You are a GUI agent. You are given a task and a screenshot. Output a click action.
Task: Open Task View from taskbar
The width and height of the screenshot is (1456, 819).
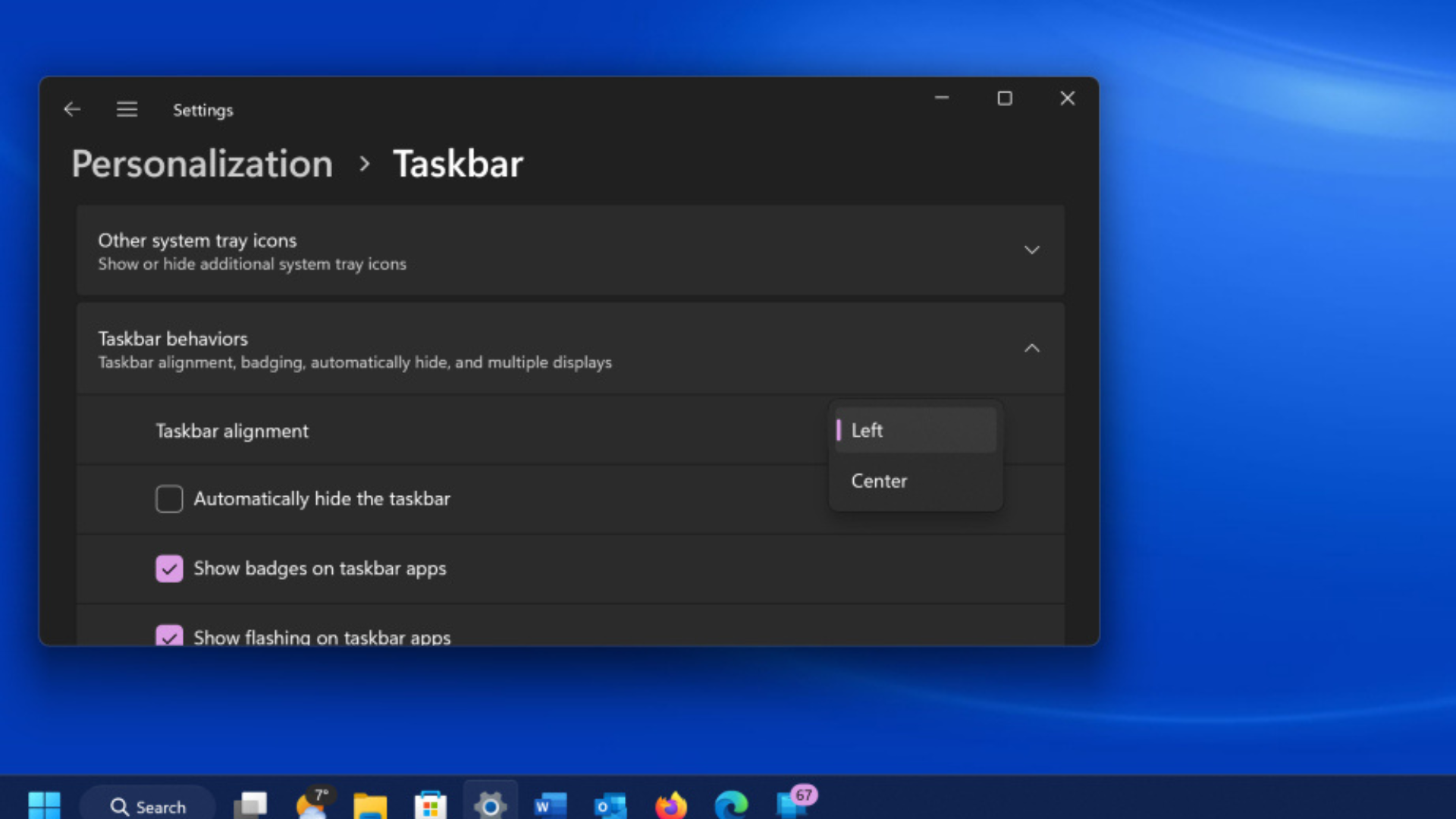click(x=250, y=805)
